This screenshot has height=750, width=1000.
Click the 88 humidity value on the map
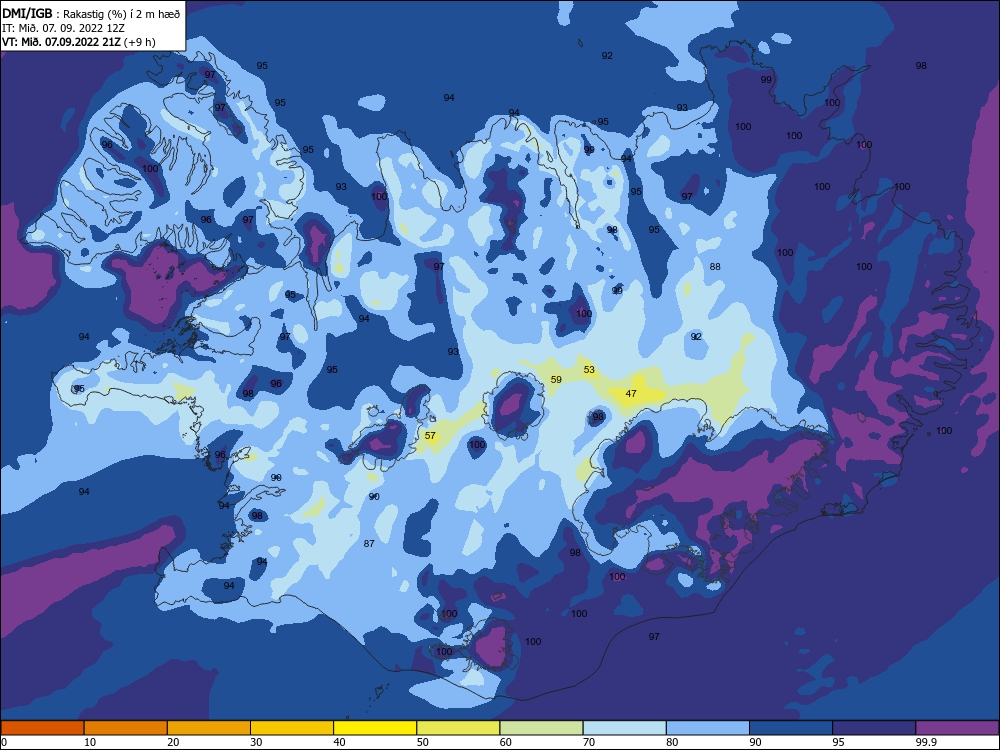pos(715,267)
